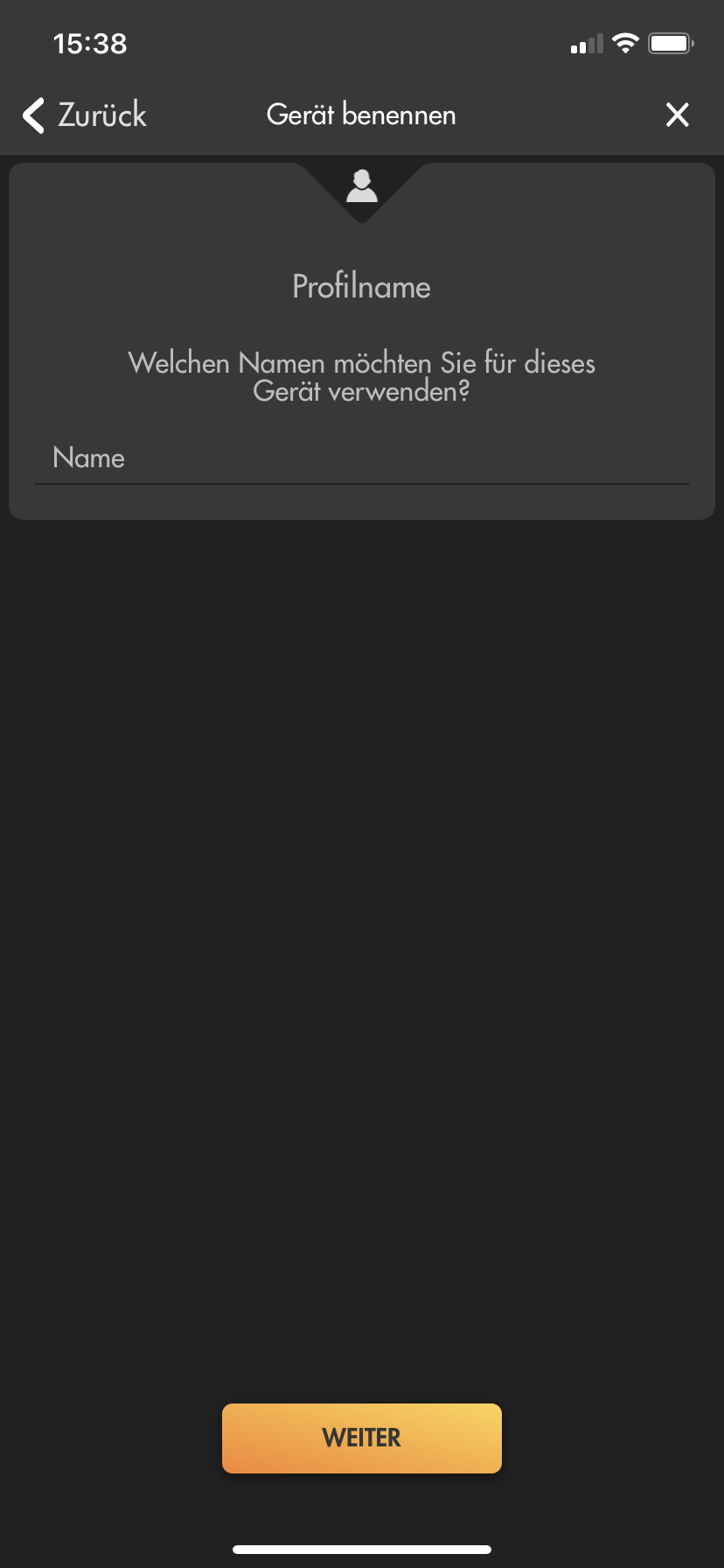The image size is (724, 1568).
Task: Tap the Profilname heading
Action: 362,286
